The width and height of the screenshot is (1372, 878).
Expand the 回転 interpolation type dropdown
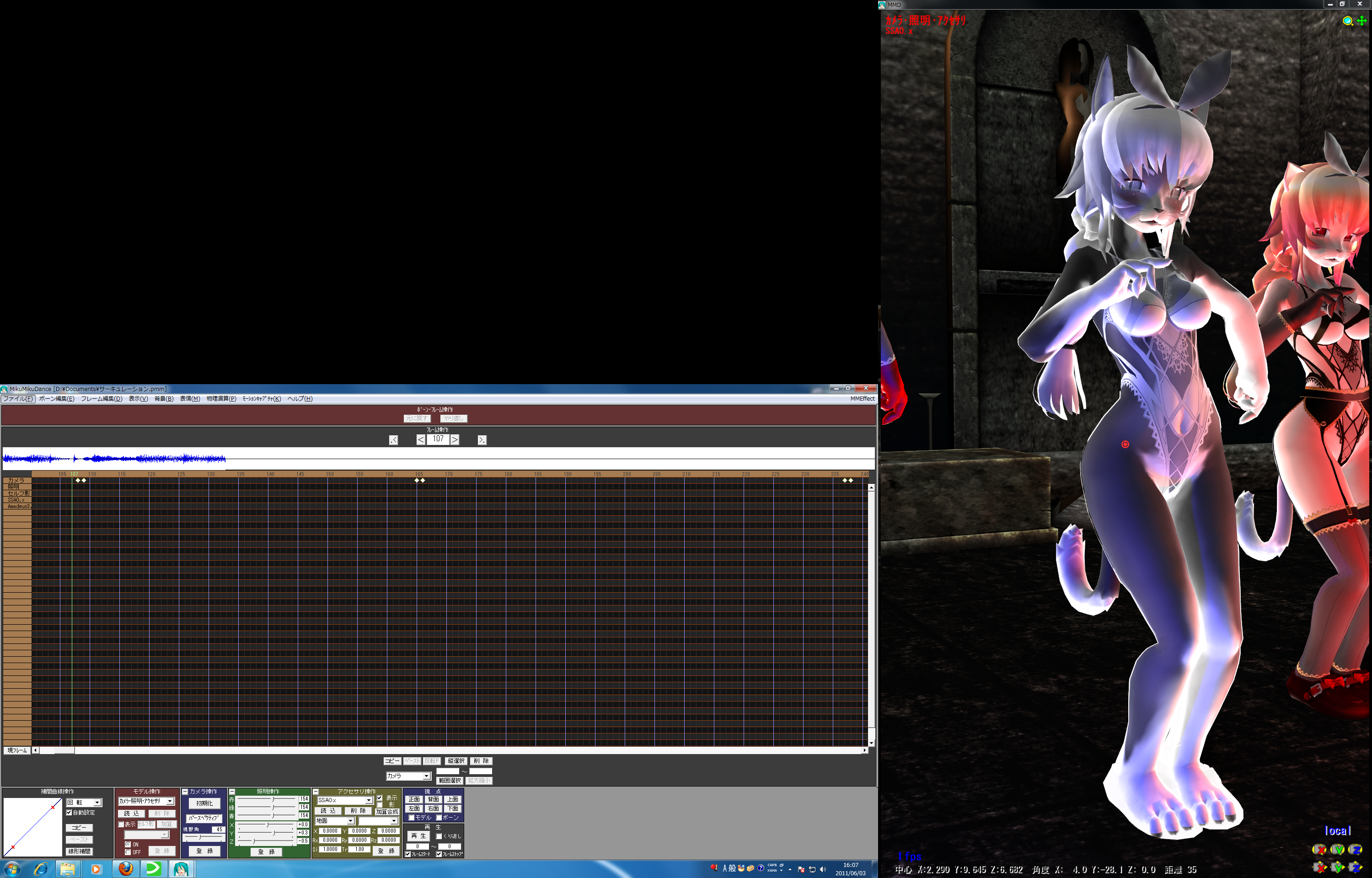click(97, 802)
